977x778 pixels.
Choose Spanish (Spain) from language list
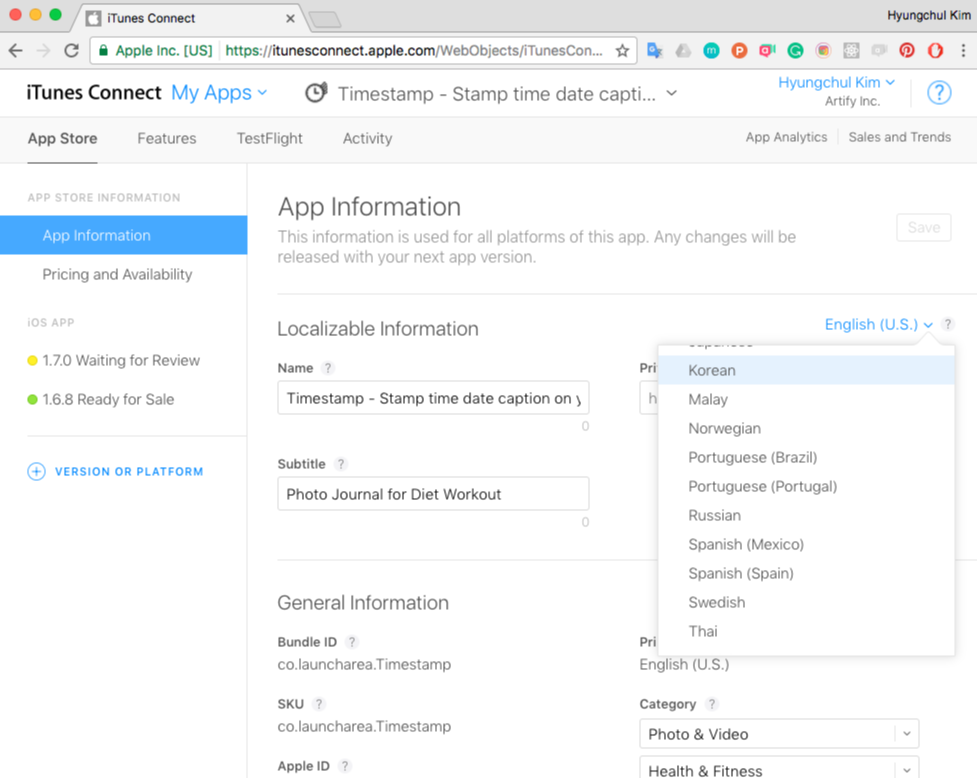806,574
